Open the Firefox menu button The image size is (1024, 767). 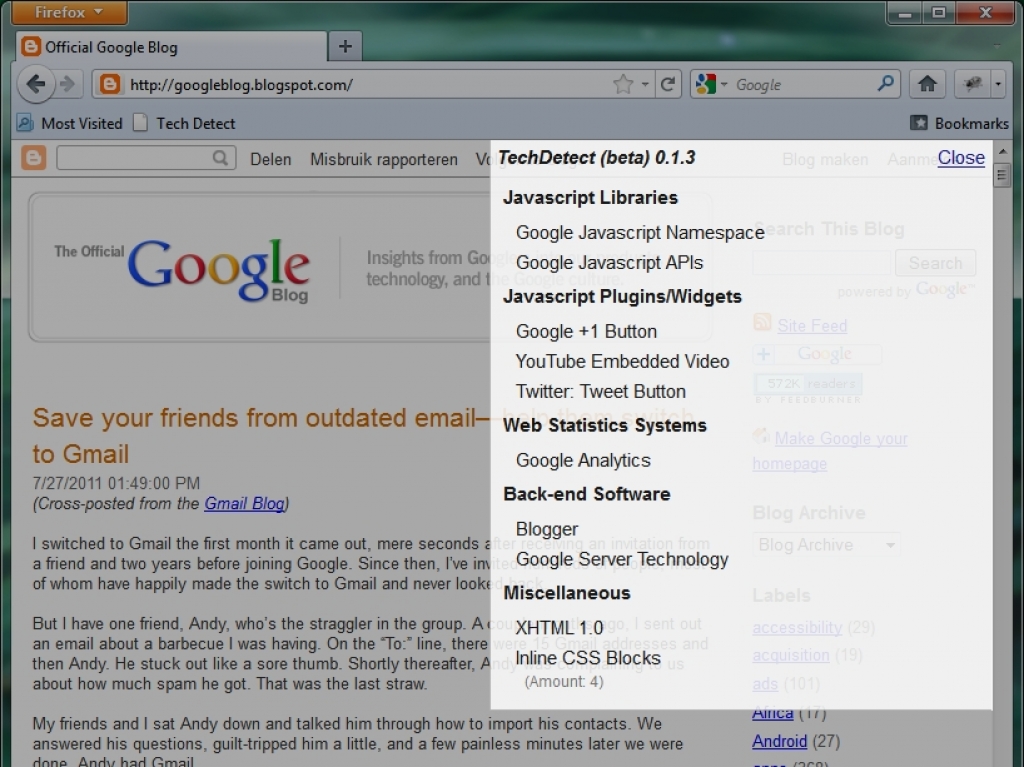69,12
